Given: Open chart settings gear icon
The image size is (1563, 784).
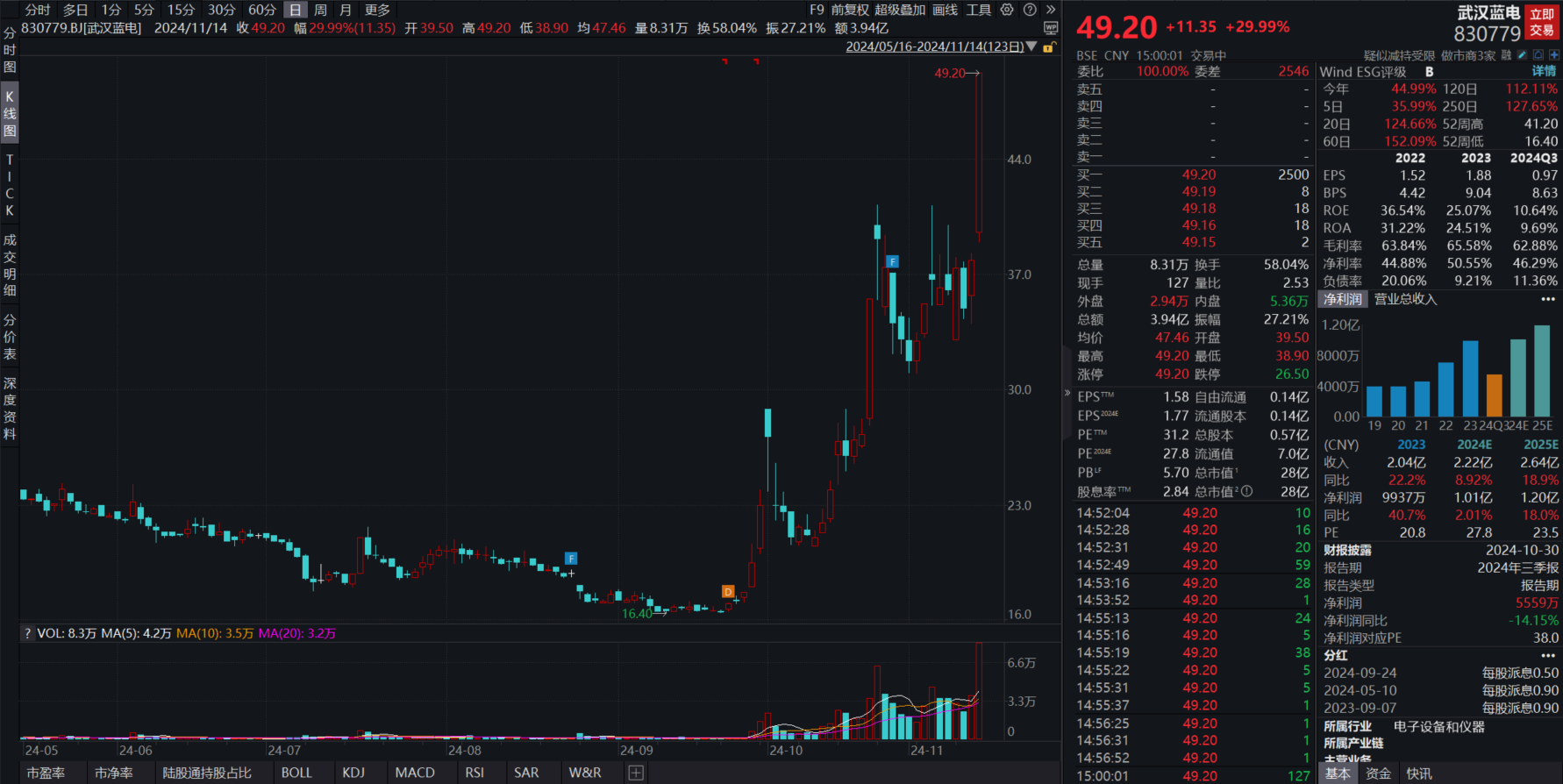Looking at the screenshot, I should pos(1007,10).
